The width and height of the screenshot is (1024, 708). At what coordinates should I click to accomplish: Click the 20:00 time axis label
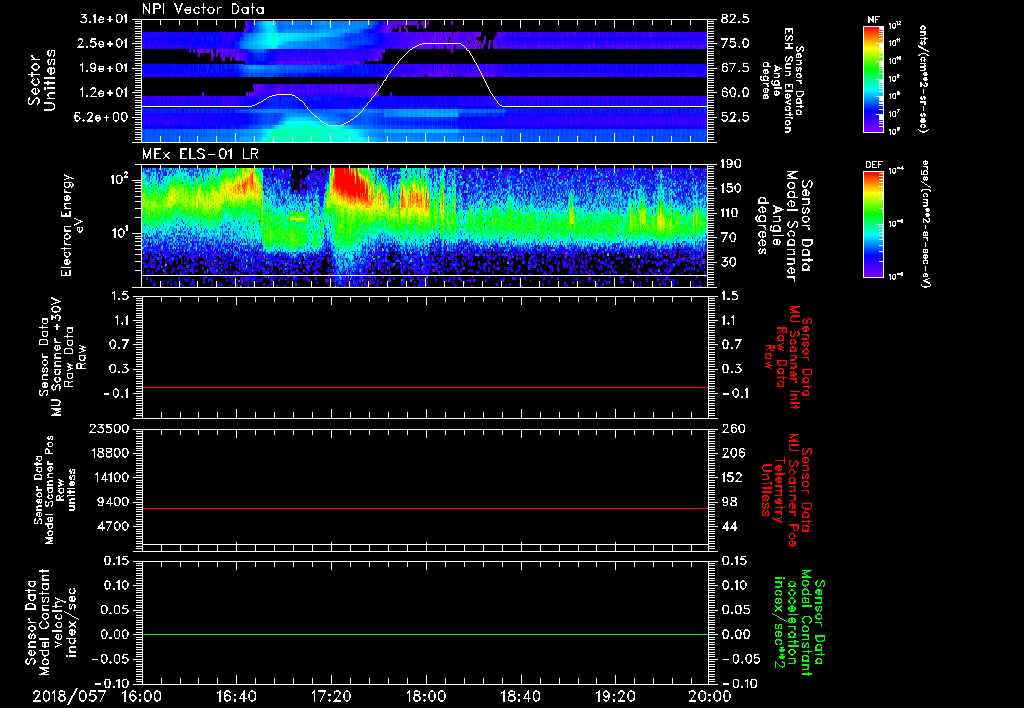[x=709, y=696]
